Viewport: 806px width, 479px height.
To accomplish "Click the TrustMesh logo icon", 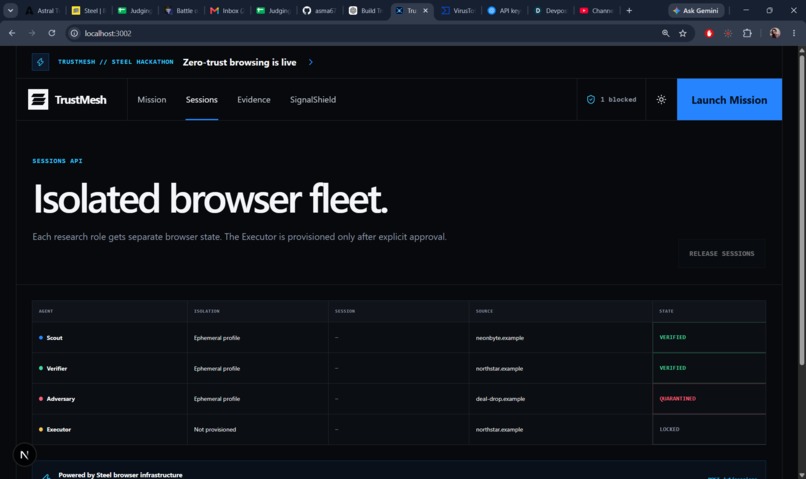I will pyautogui.click(x=38, y=100).
